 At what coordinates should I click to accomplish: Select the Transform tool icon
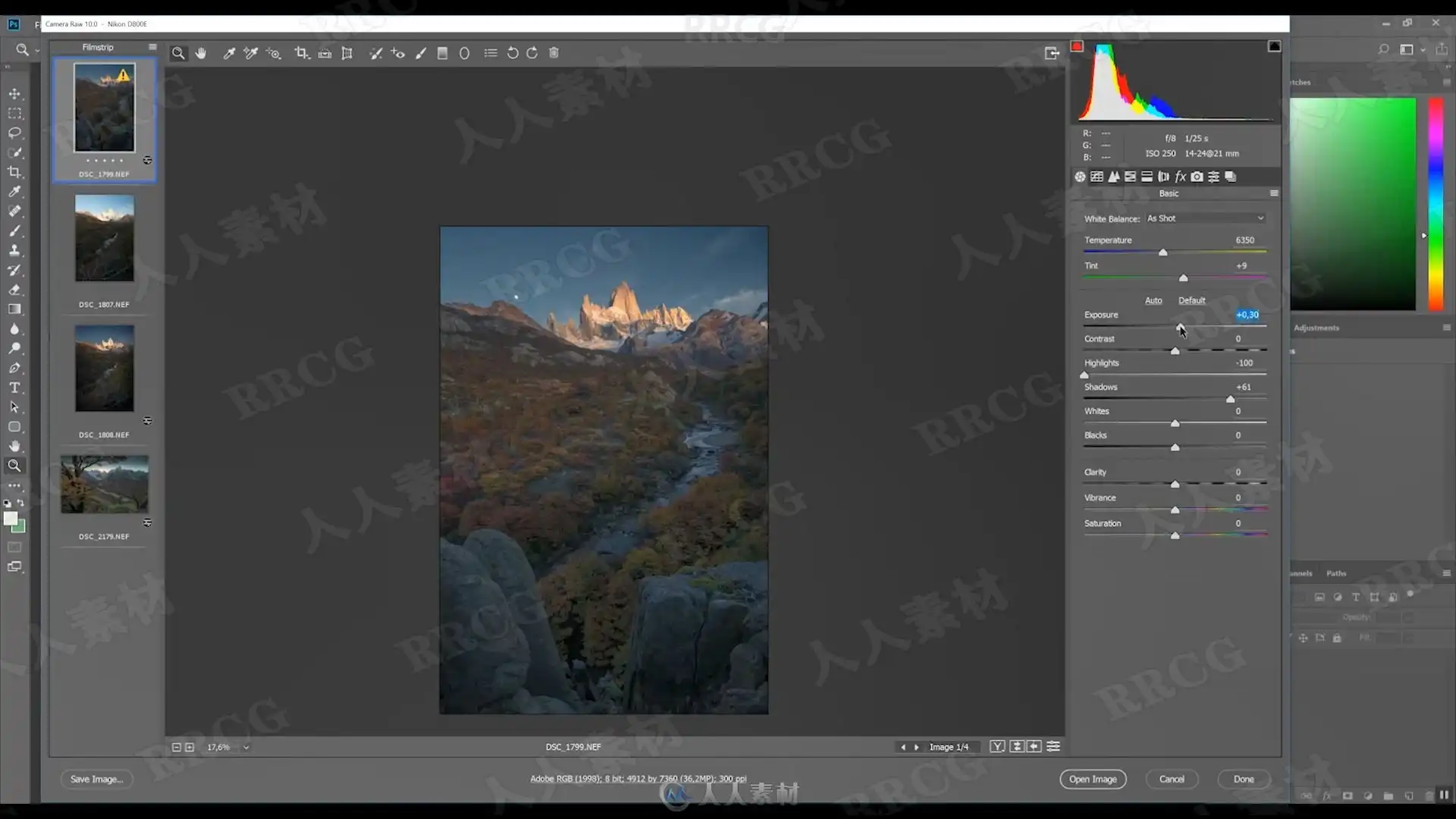pos(347,53)
